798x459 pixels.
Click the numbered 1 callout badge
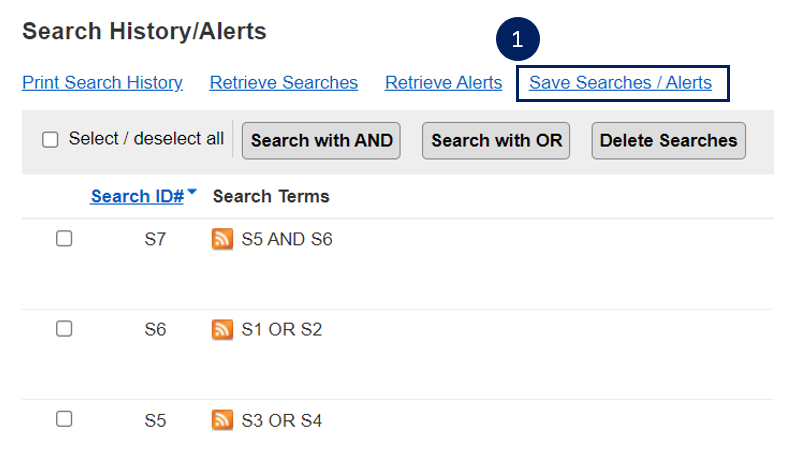518,39
